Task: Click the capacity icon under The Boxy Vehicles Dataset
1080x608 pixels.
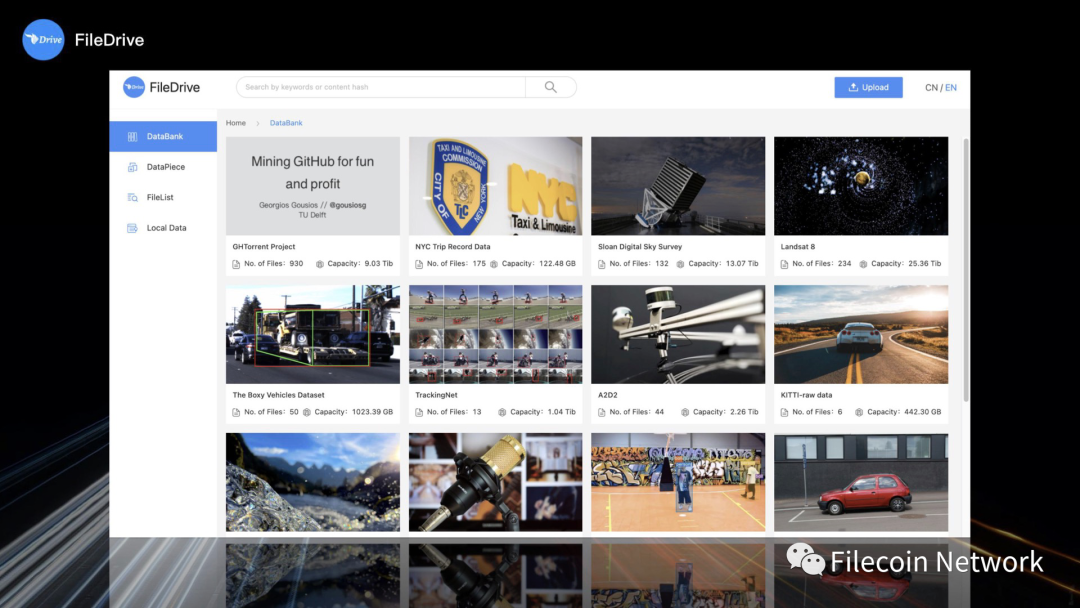Action: [x=307, y=412]
